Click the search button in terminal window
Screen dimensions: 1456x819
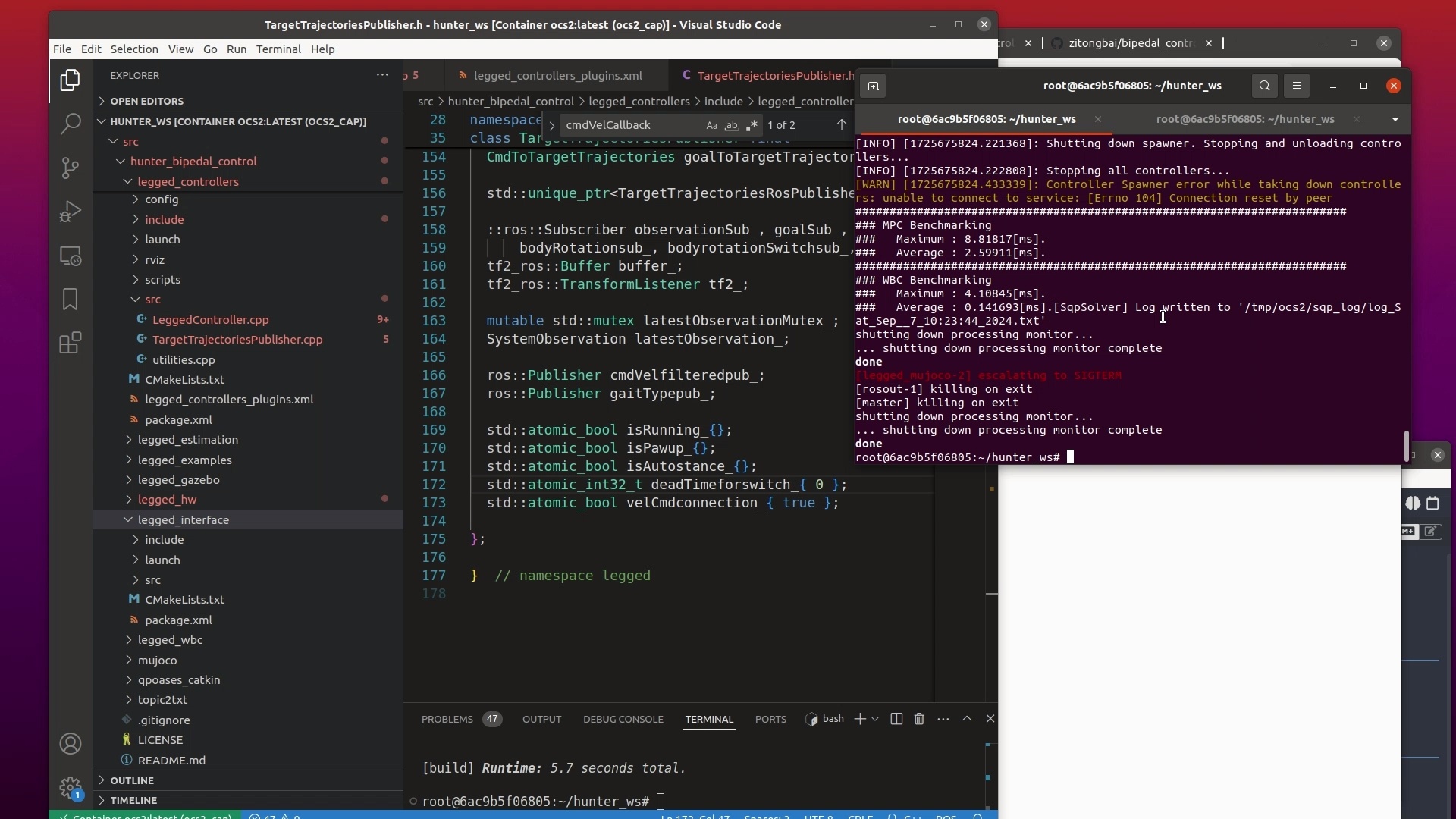1264,86
